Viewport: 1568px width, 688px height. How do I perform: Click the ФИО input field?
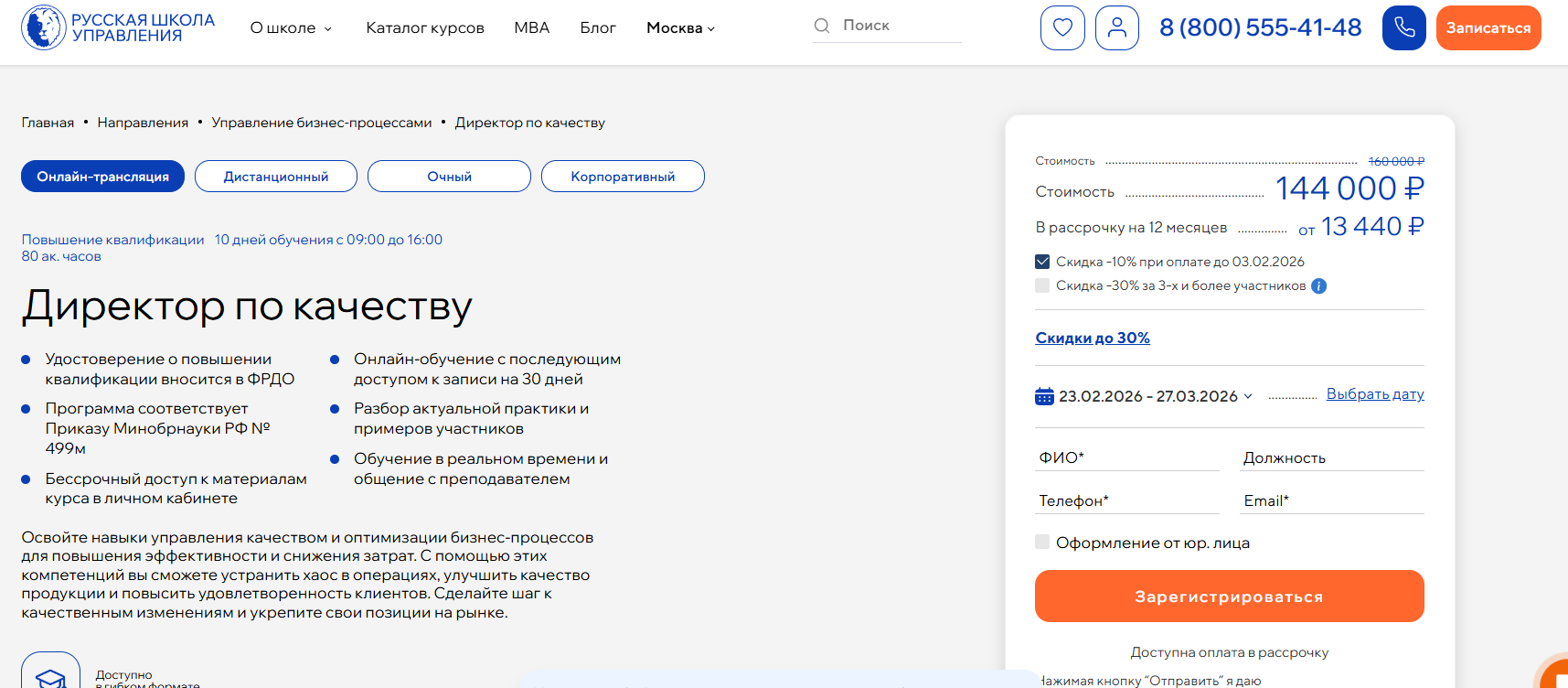pos(1127,457)
